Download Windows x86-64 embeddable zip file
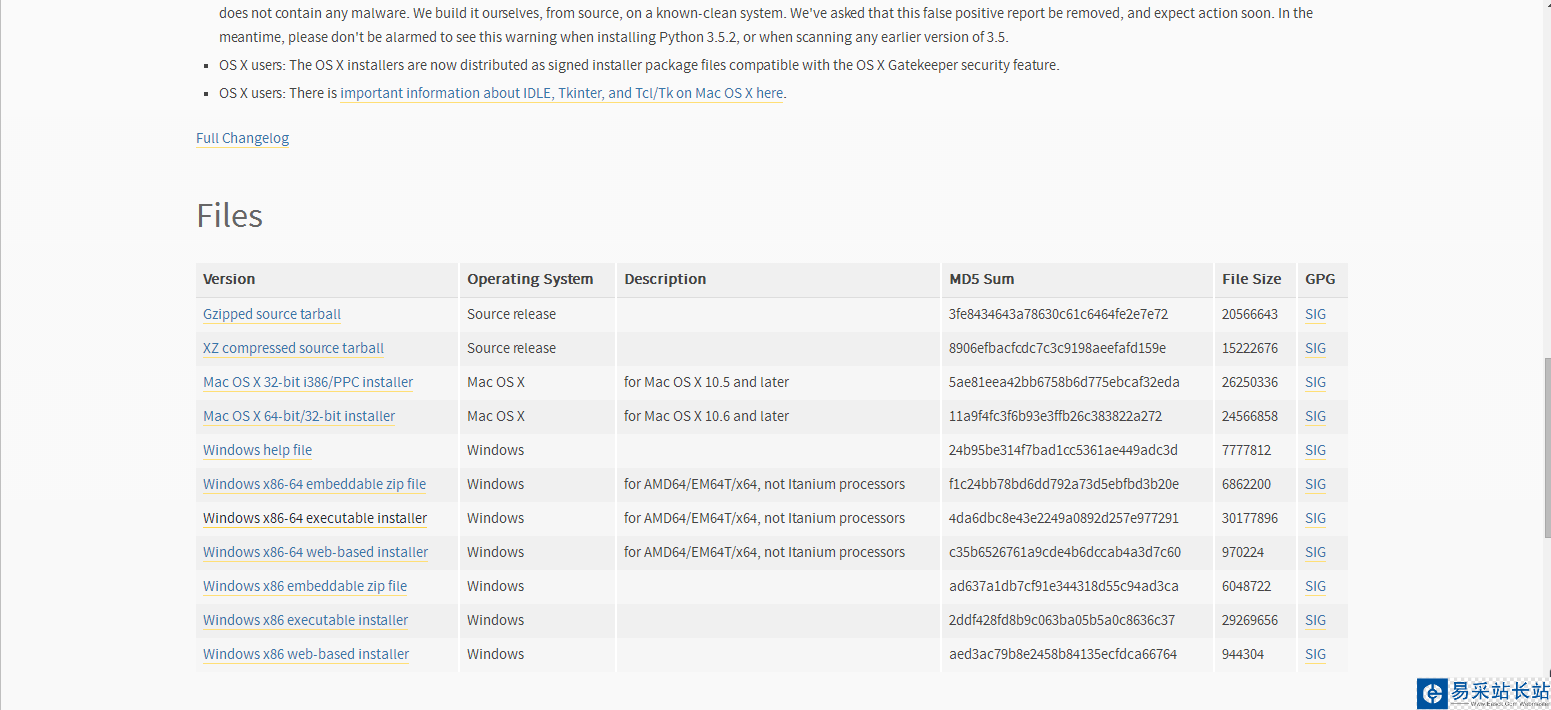 point(314,484)
